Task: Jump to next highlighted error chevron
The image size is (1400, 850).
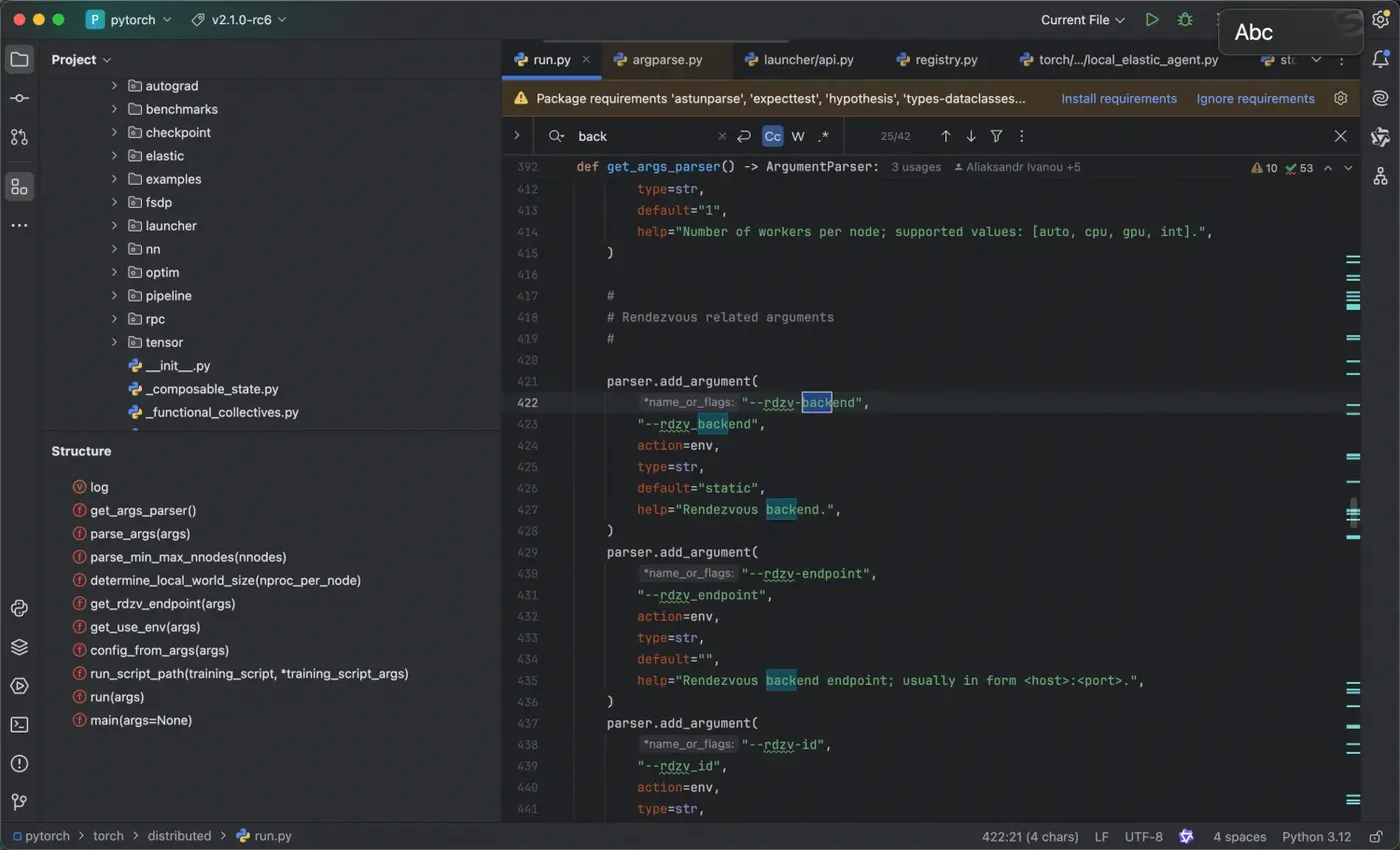Action: [x=1348, y=168]
